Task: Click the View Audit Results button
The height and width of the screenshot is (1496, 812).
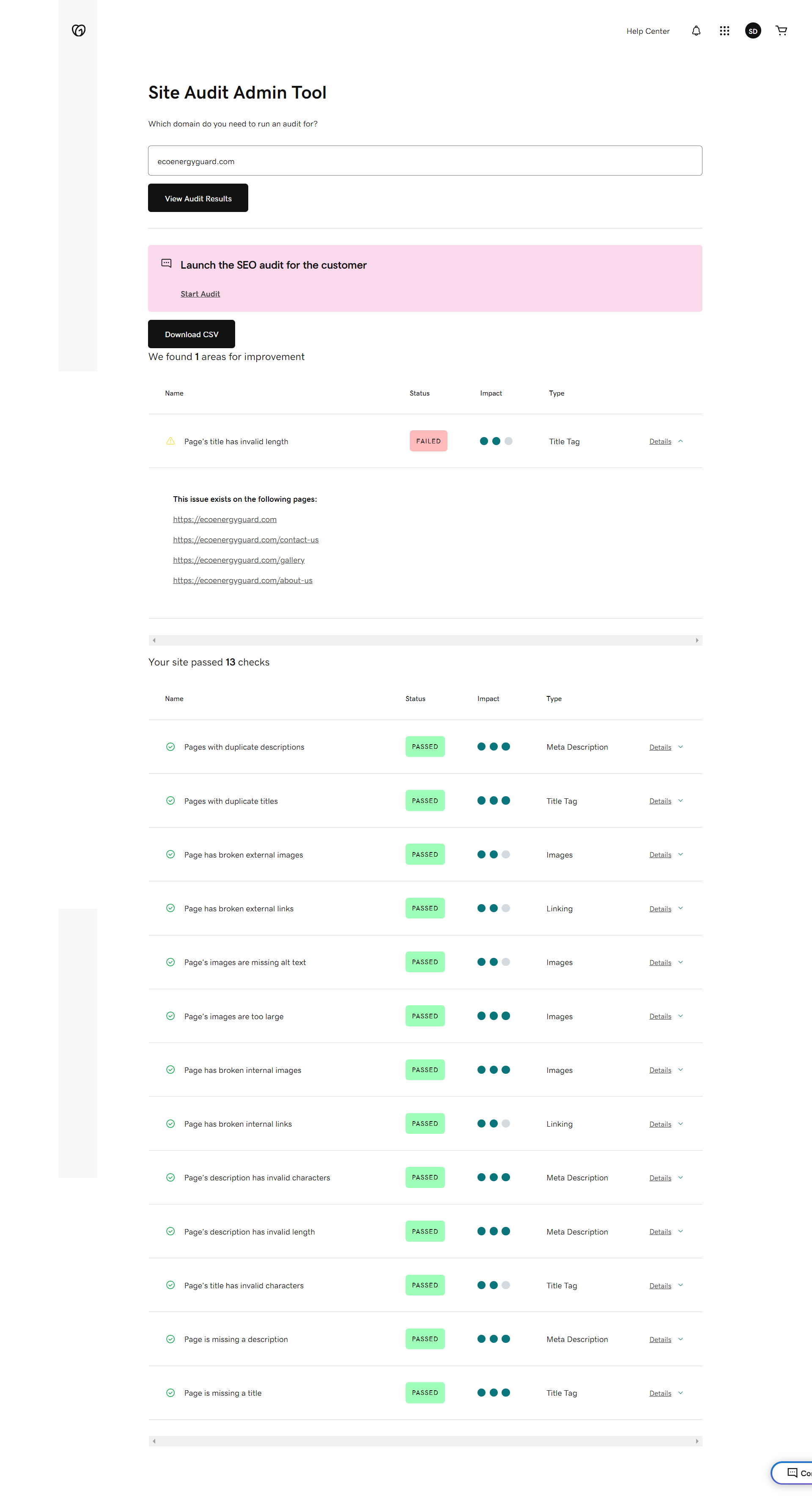Action: click(x=198, y=198)
